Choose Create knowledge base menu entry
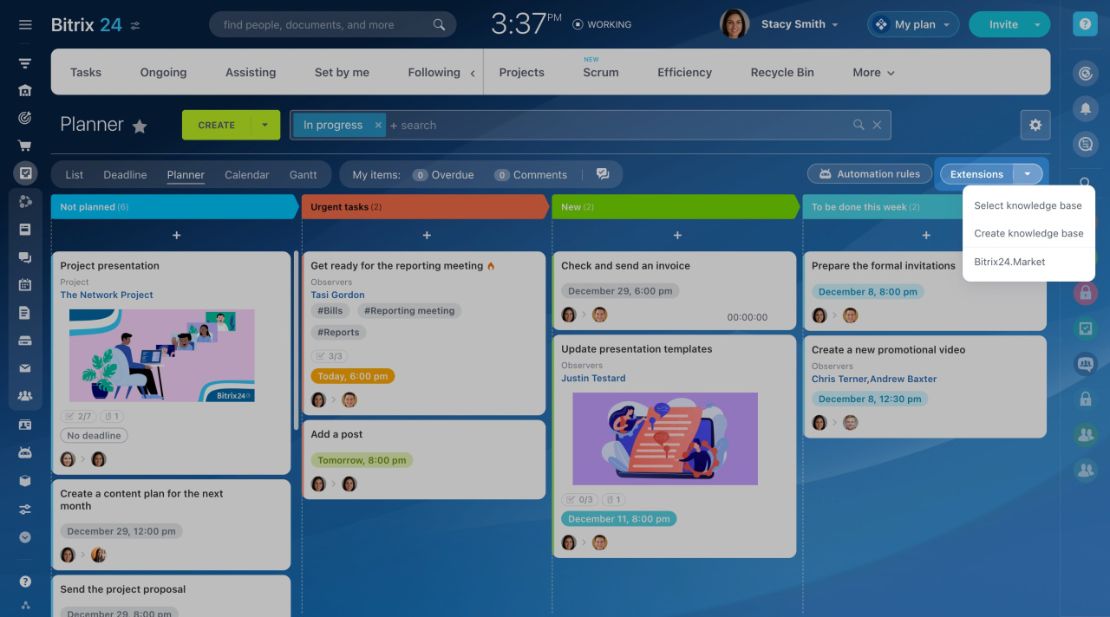Image resolution: width=1110 pixels, height=617 pixels. click(x=1028, y=233)
